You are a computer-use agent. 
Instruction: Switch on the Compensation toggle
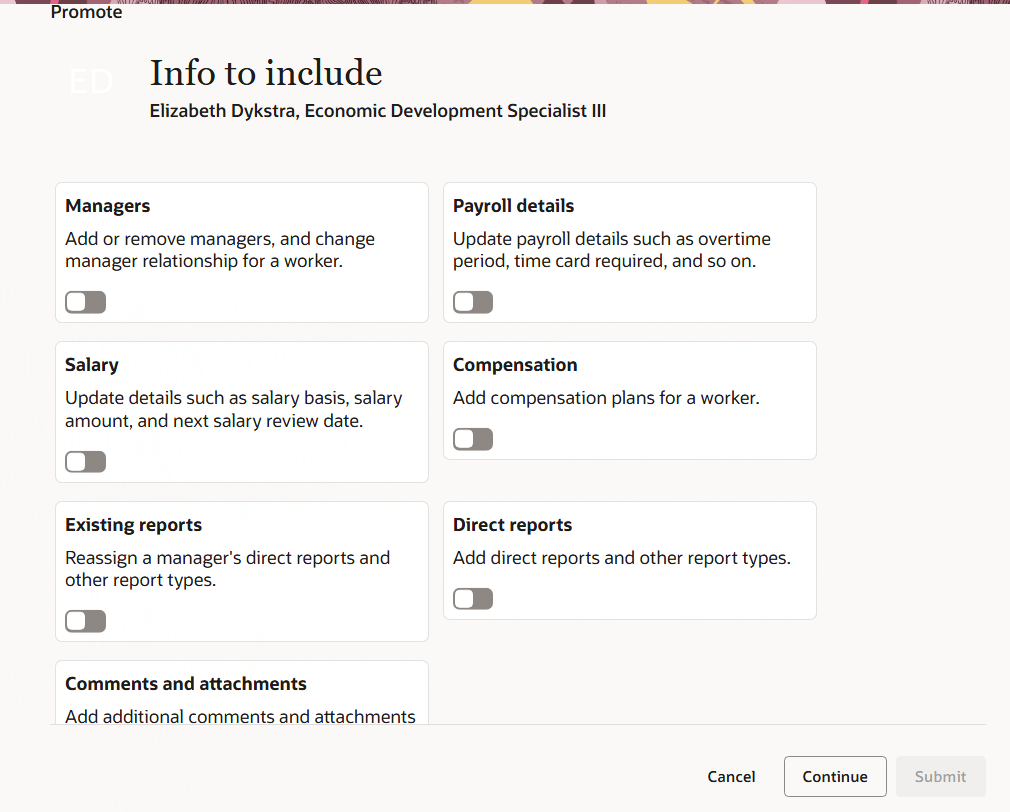(473, 438)
